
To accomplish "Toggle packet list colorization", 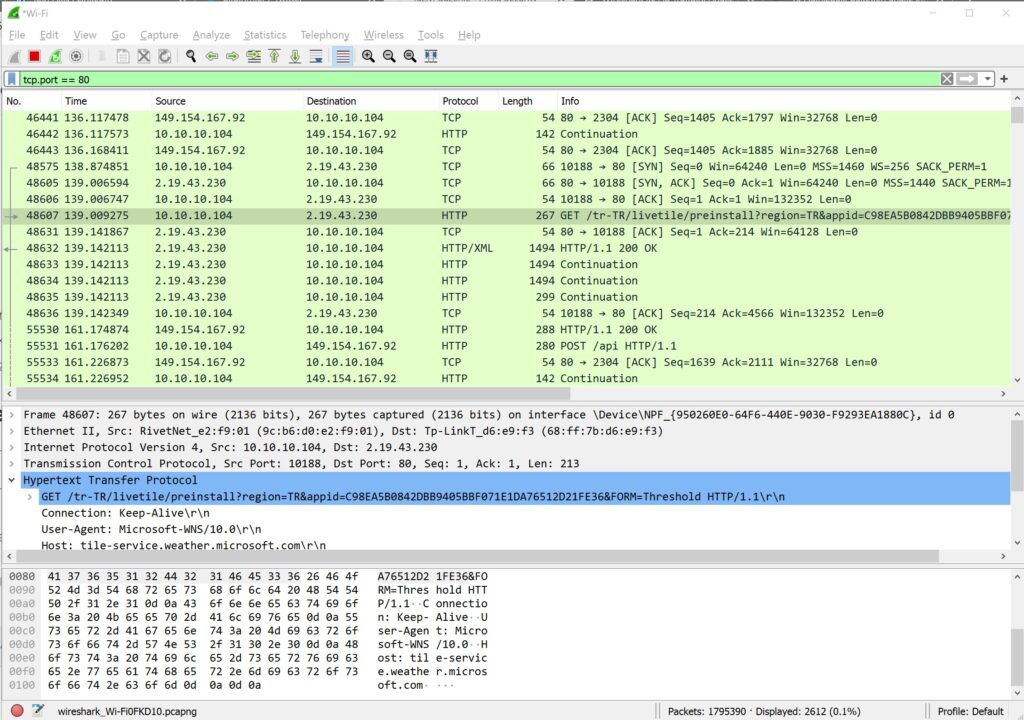I will (342, 57).
